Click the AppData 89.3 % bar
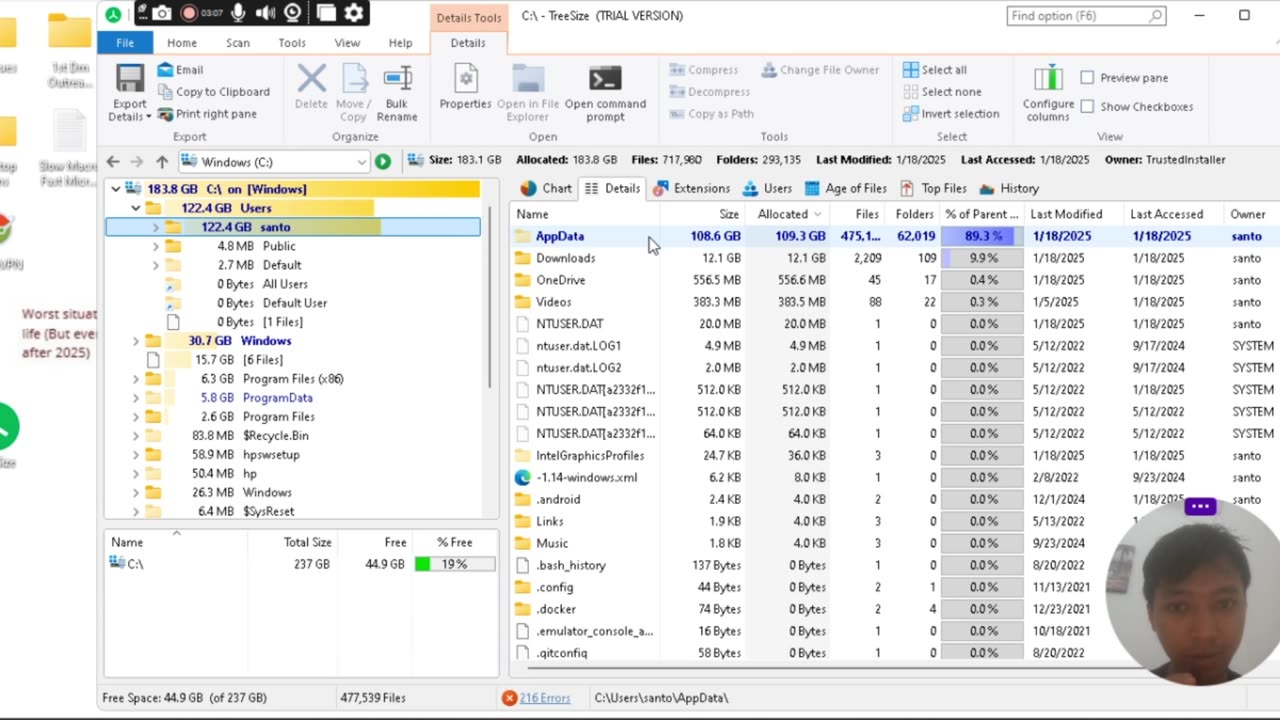Image resolution: width=1280 pixels, height=720 pixels. [x=982, y=236]
